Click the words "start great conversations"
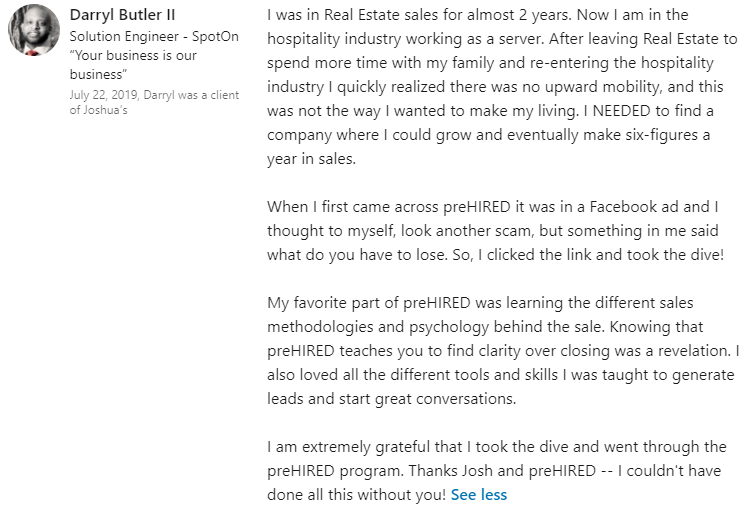Screen dimensions: 752x506 [x=428, y=399]
